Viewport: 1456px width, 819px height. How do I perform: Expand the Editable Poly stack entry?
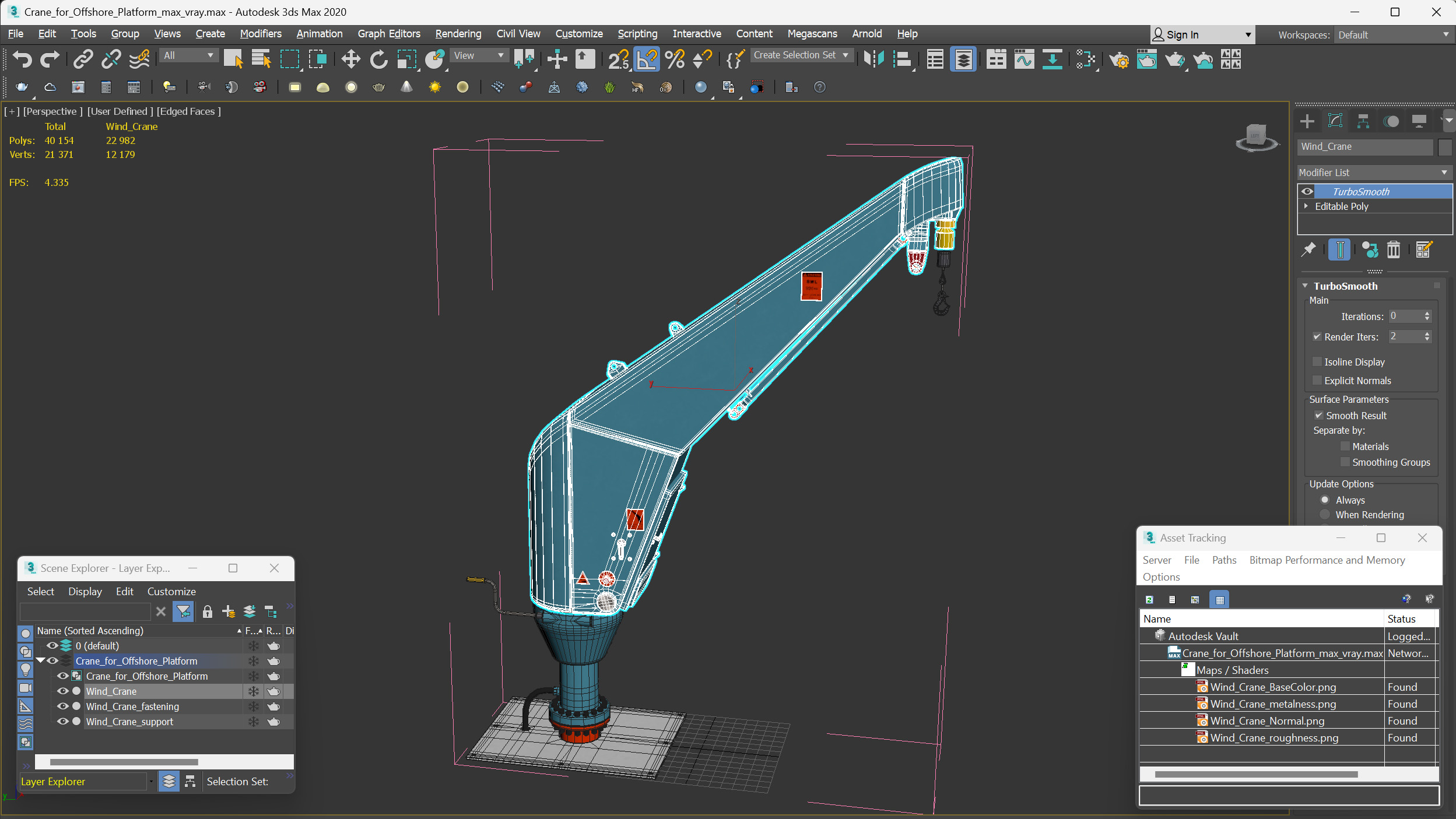click(1306, 206)
